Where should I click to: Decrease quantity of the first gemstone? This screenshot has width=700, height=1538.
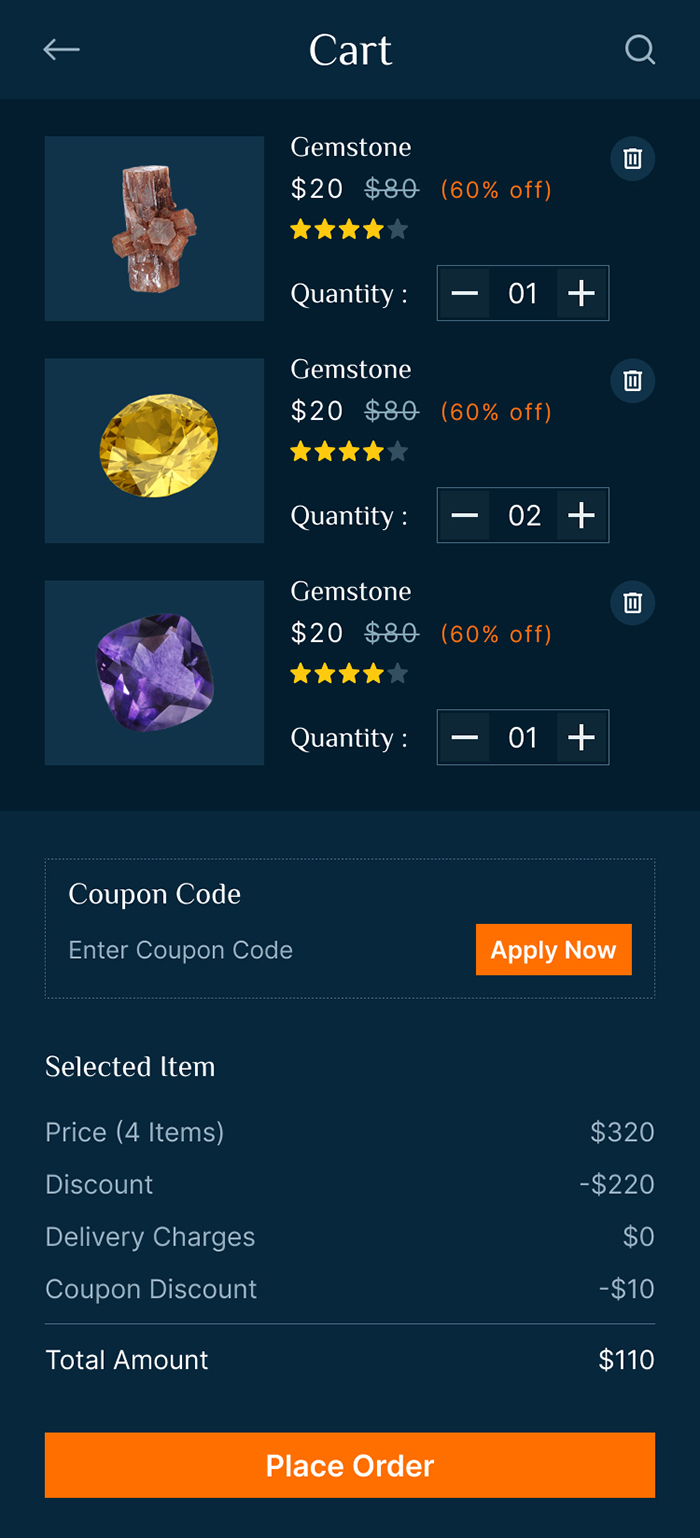(465, 293)
